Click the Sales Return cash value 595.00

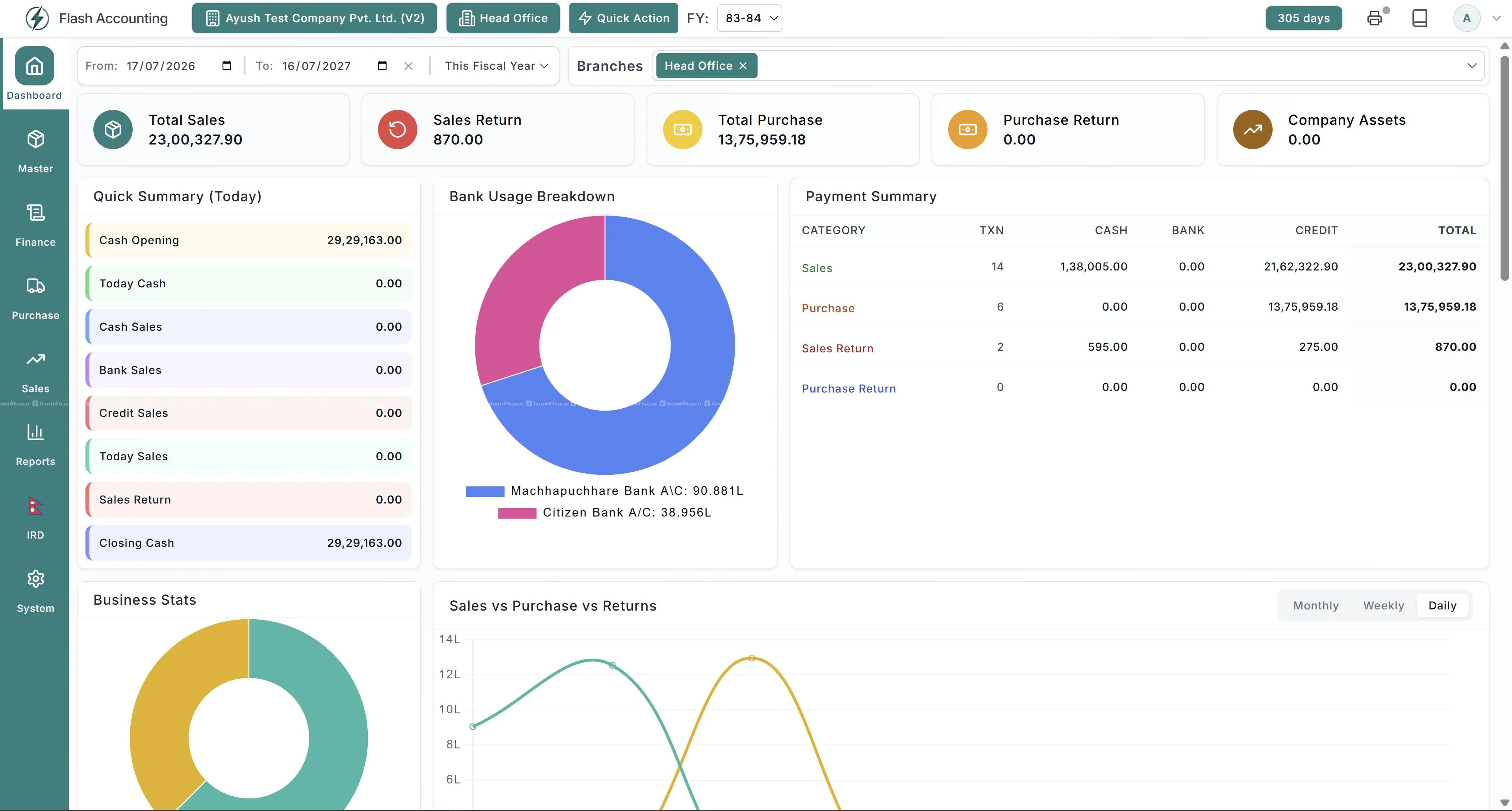[x=1107, y=347]
